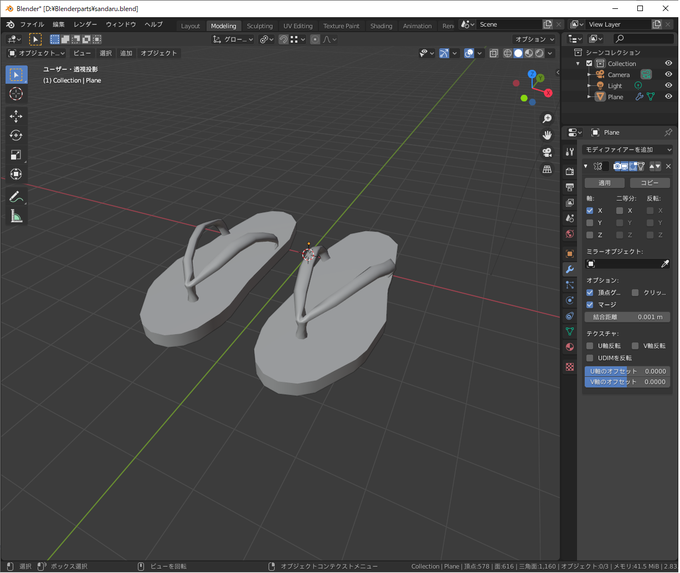Screen dimensions: 680x573
Task: Switch to the UV Editing workspace tab
Action: [298, 26]
